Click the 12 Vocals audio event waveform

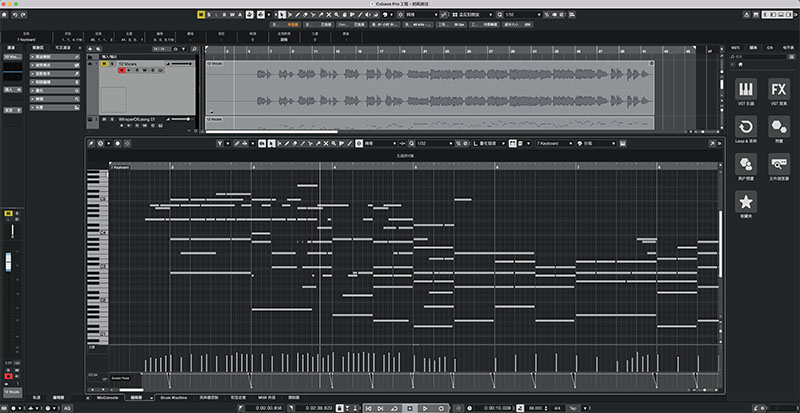pyautogui.click(x=430, y=87)
